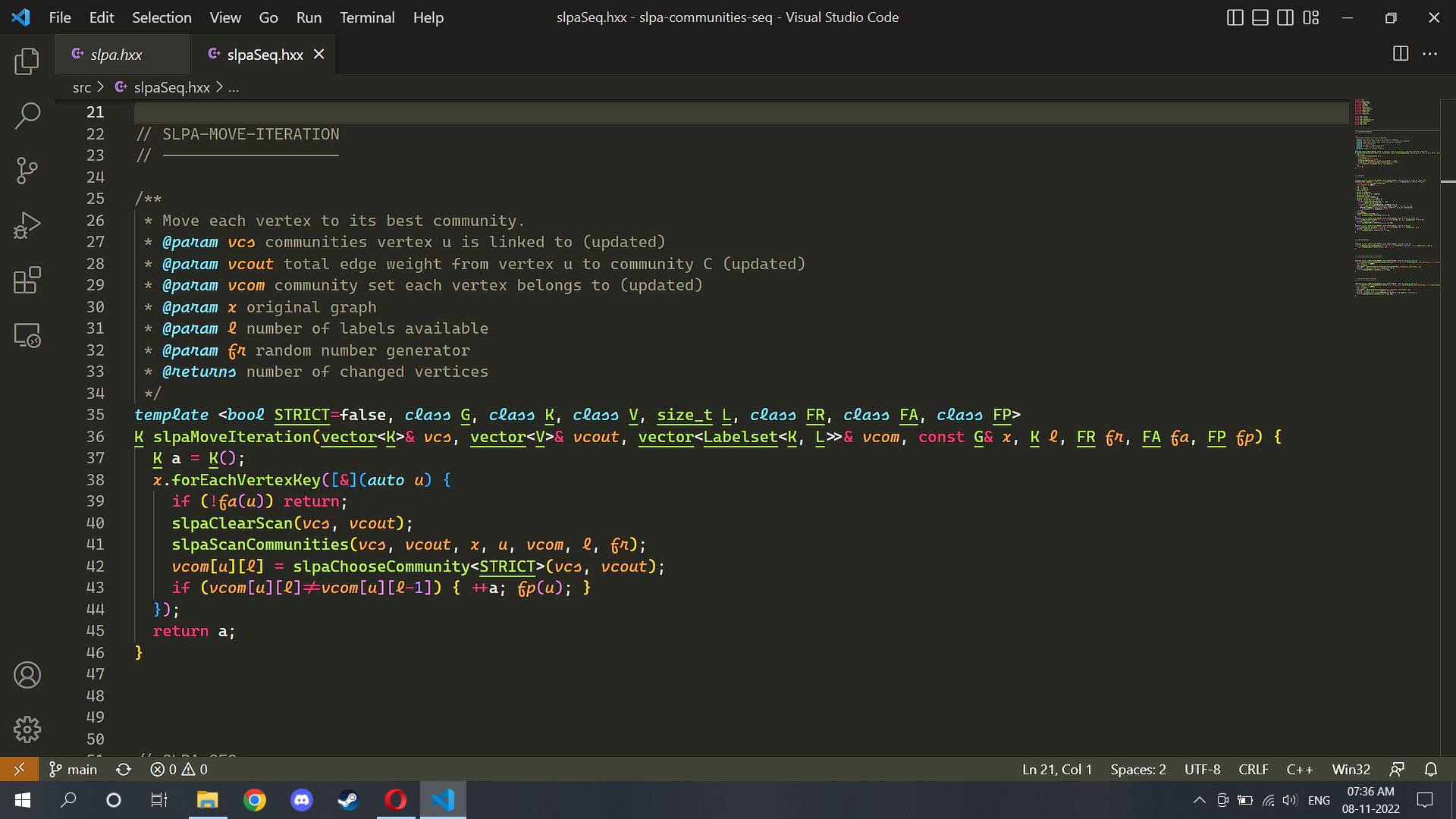Open the editor More Actions ellipsis
1456x819 pixels.
click(1429, 54)
